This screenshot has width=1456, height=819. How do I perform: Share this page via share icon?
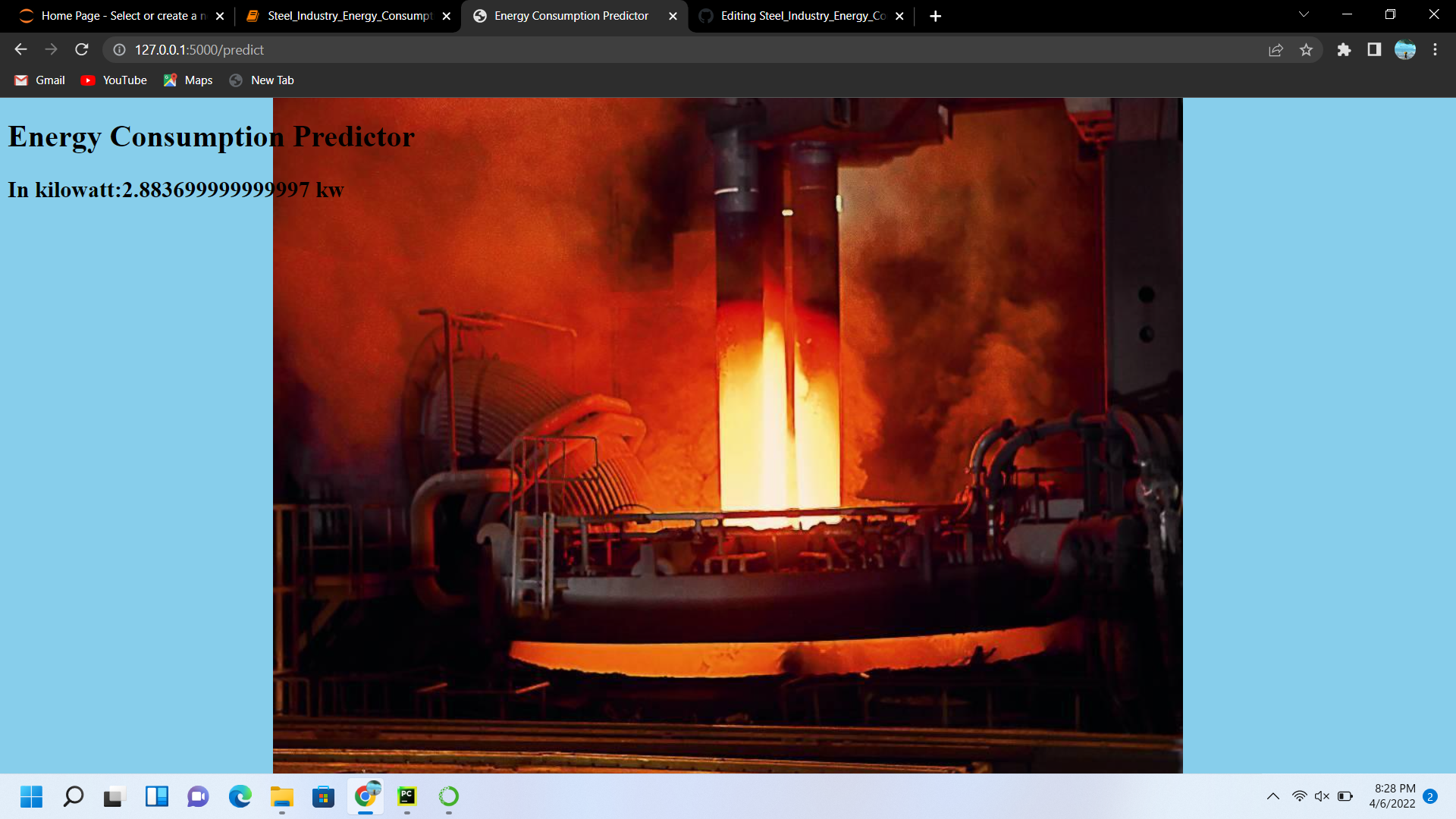(x=1276, y=49)
